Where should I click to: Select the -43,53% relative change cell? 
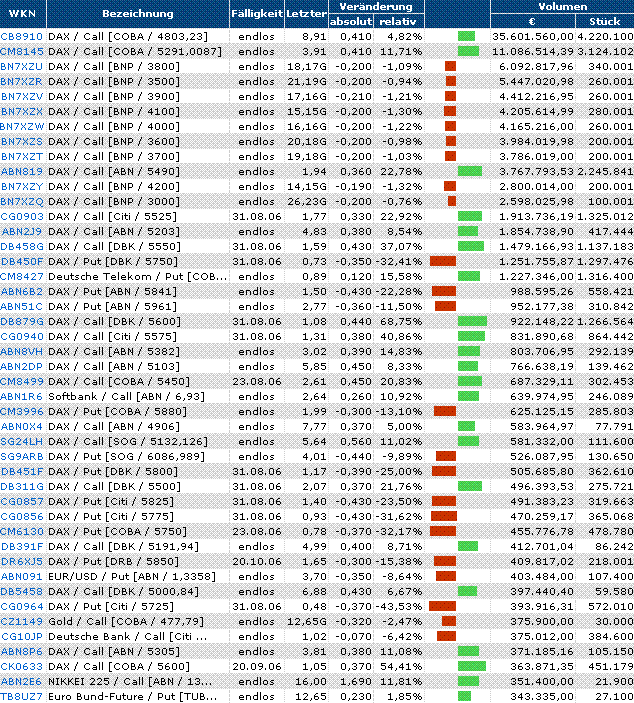tap(399, 607)
